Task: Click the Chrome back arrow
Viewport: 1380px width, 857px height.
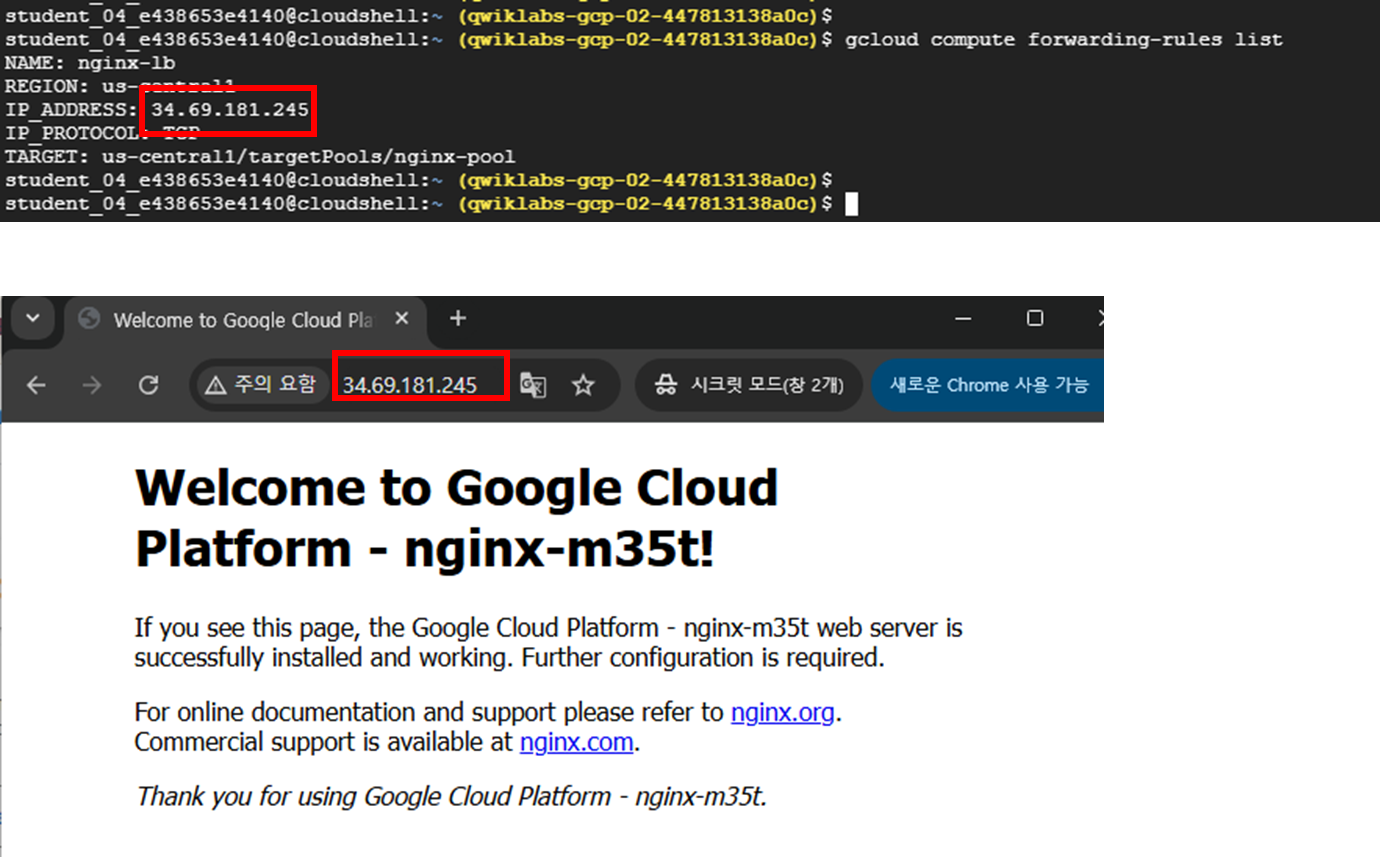Action: (36, 385)
